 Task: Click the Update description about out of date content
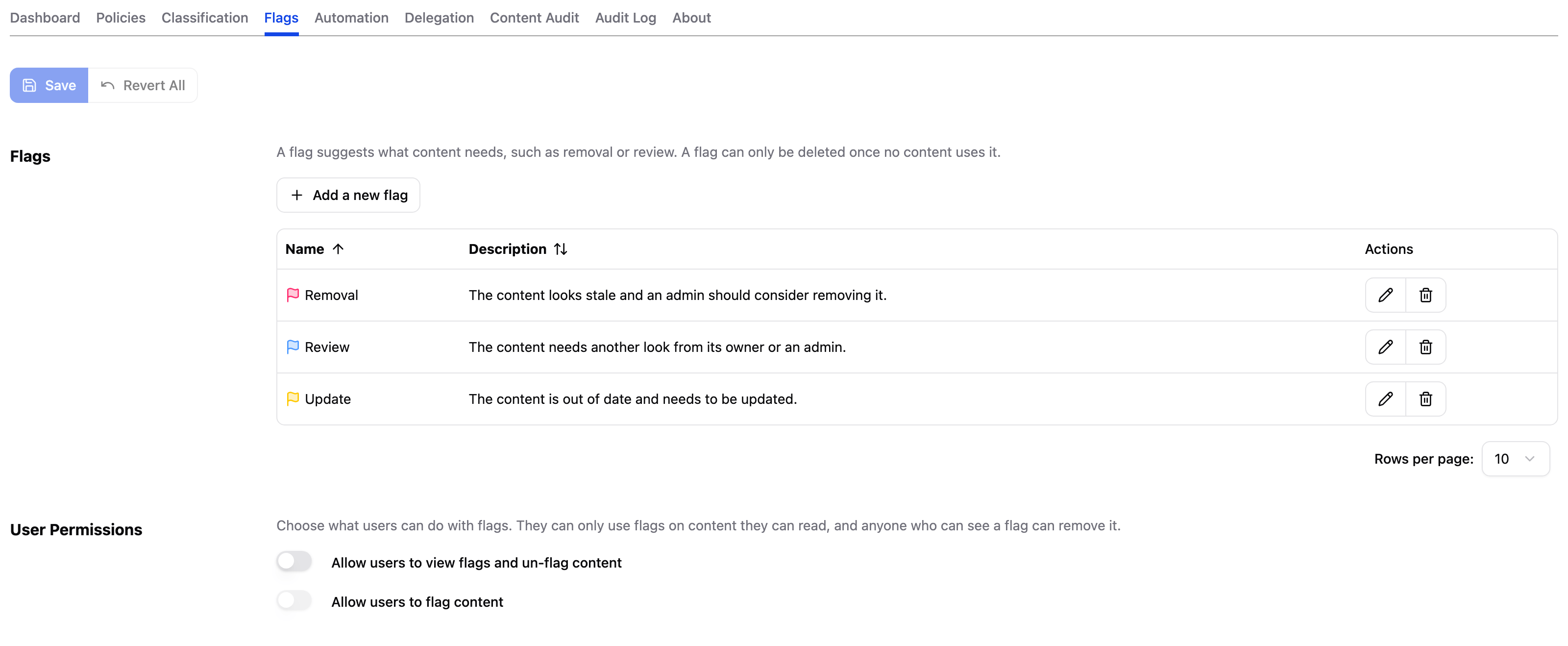(x=633, y=399)
